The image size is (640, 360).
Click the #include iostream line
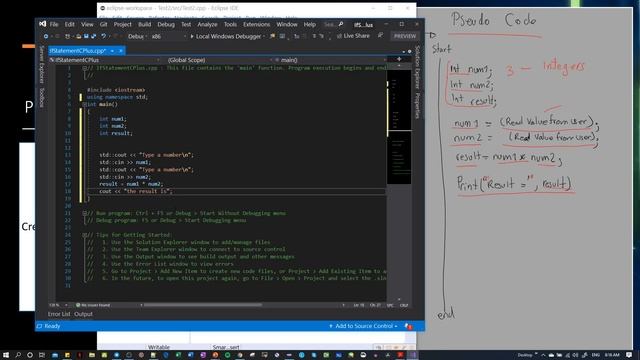(x=116, y=90)
